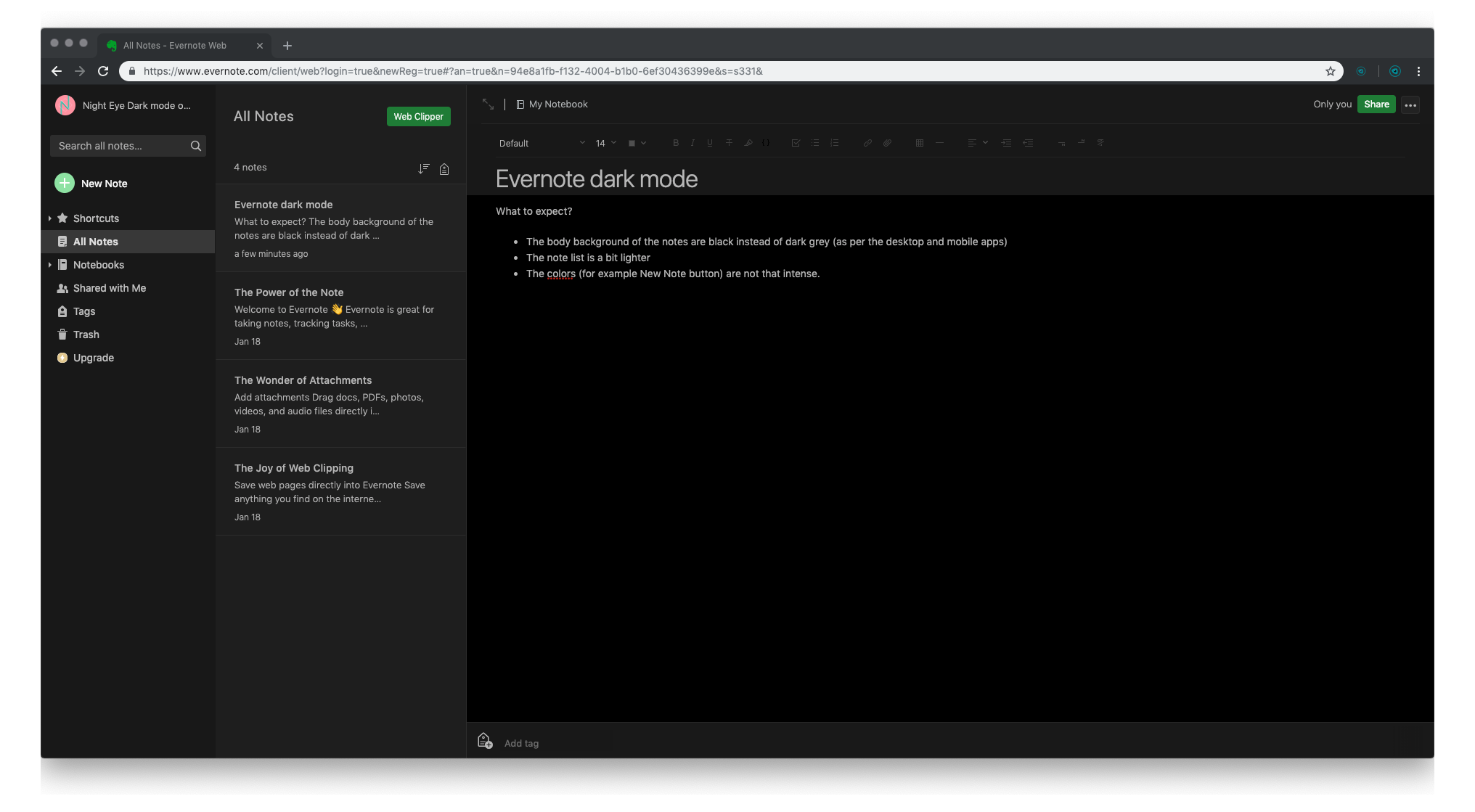Expand the Shortcuts section arrow
1475x812 pixels.
(49, 218)
